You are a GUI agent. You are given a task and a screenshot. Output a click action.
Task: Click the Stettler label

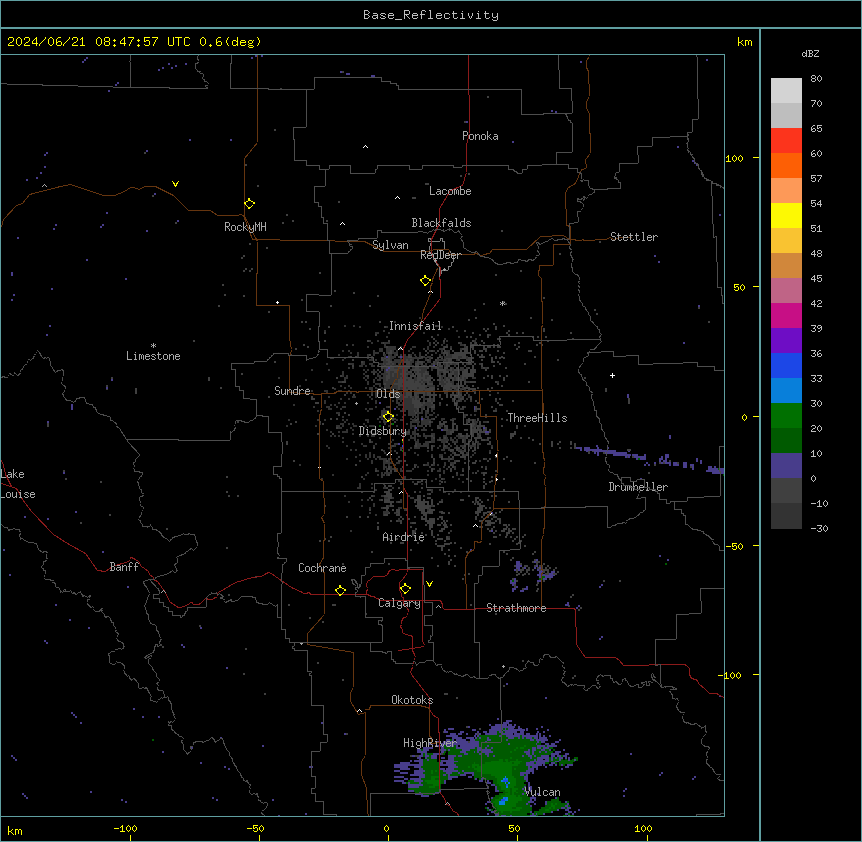[634, 237]
